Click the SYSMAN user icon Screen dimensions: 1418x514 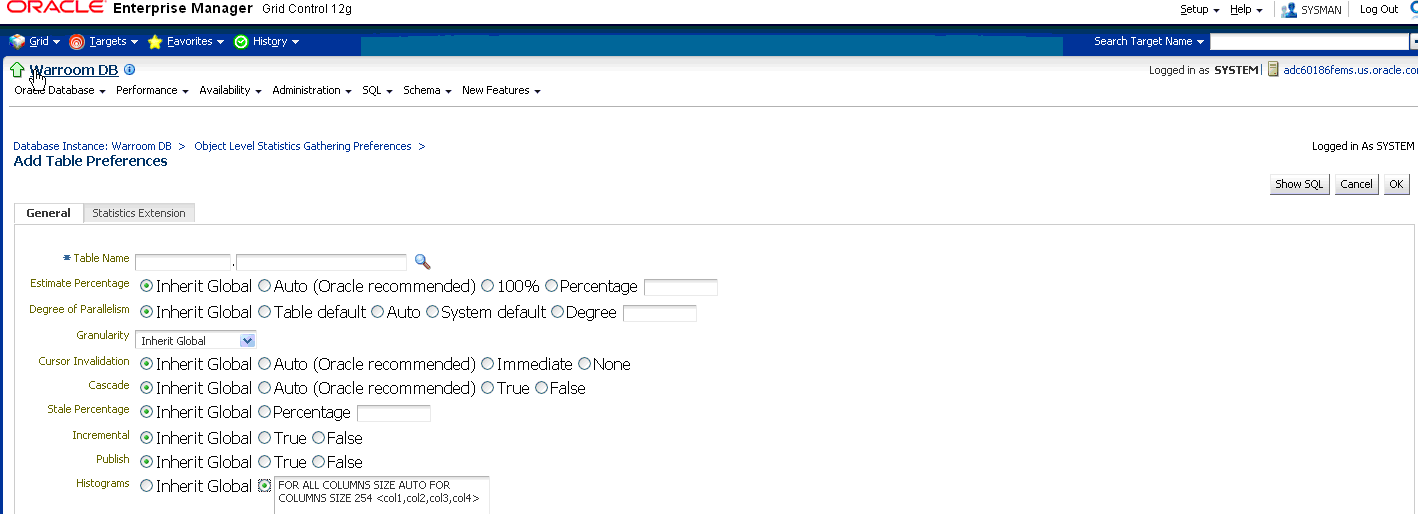(x=1289, y=10)
